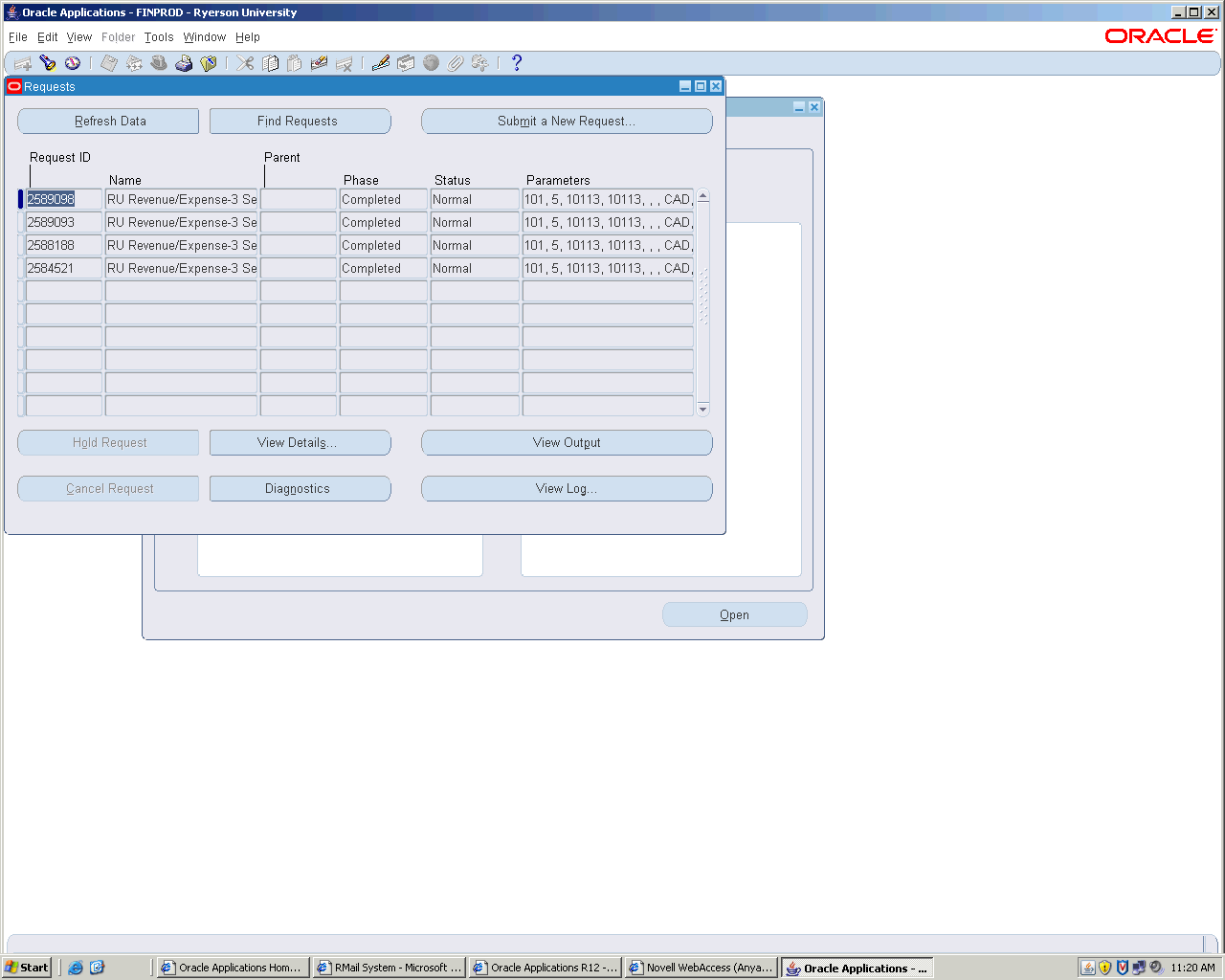Click the Copy toolbar icon

pos(271,63)
